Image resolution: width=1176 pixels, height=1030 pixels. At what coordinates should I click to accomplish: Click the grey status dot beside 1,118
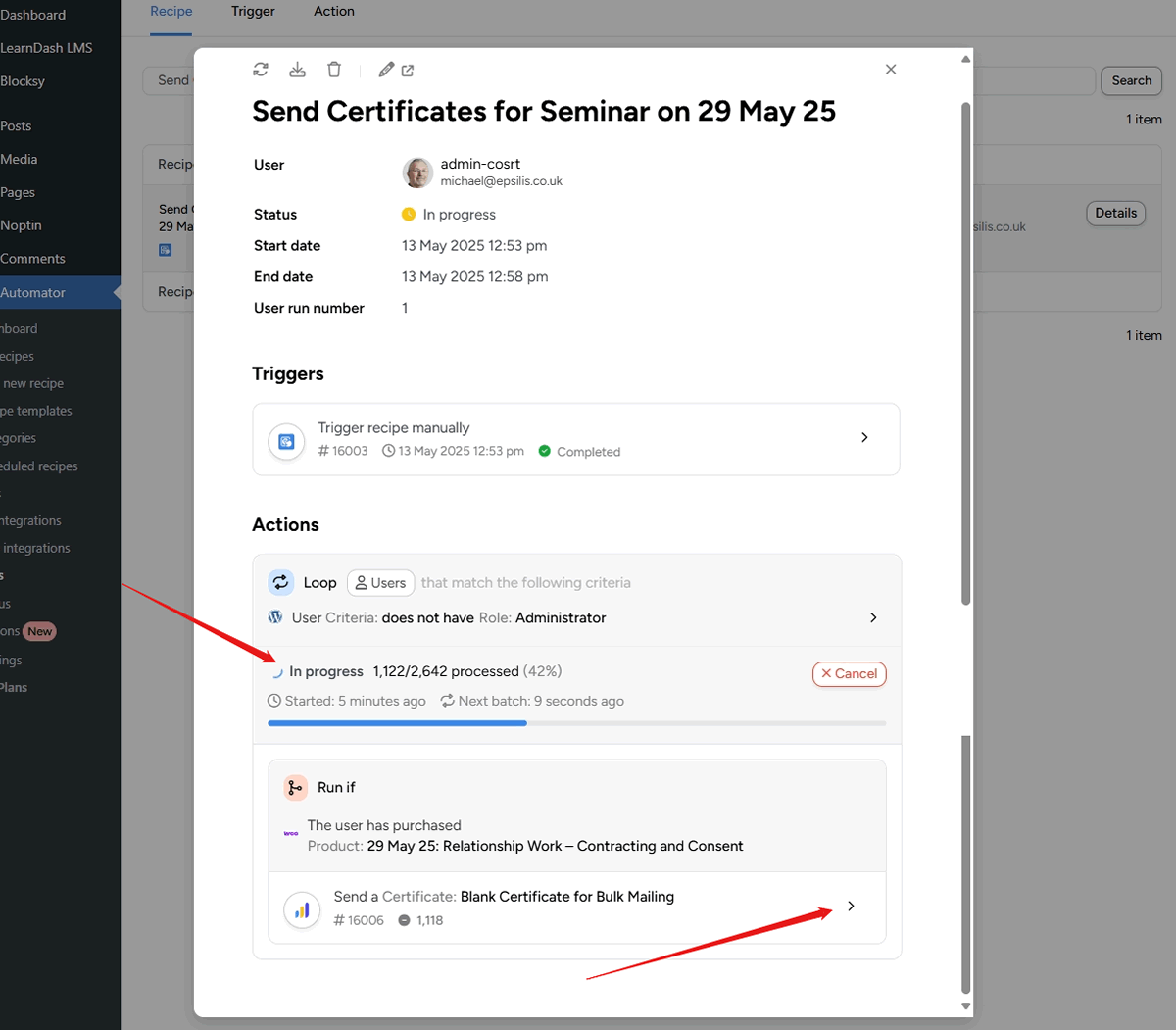click(x=404, y=920)
